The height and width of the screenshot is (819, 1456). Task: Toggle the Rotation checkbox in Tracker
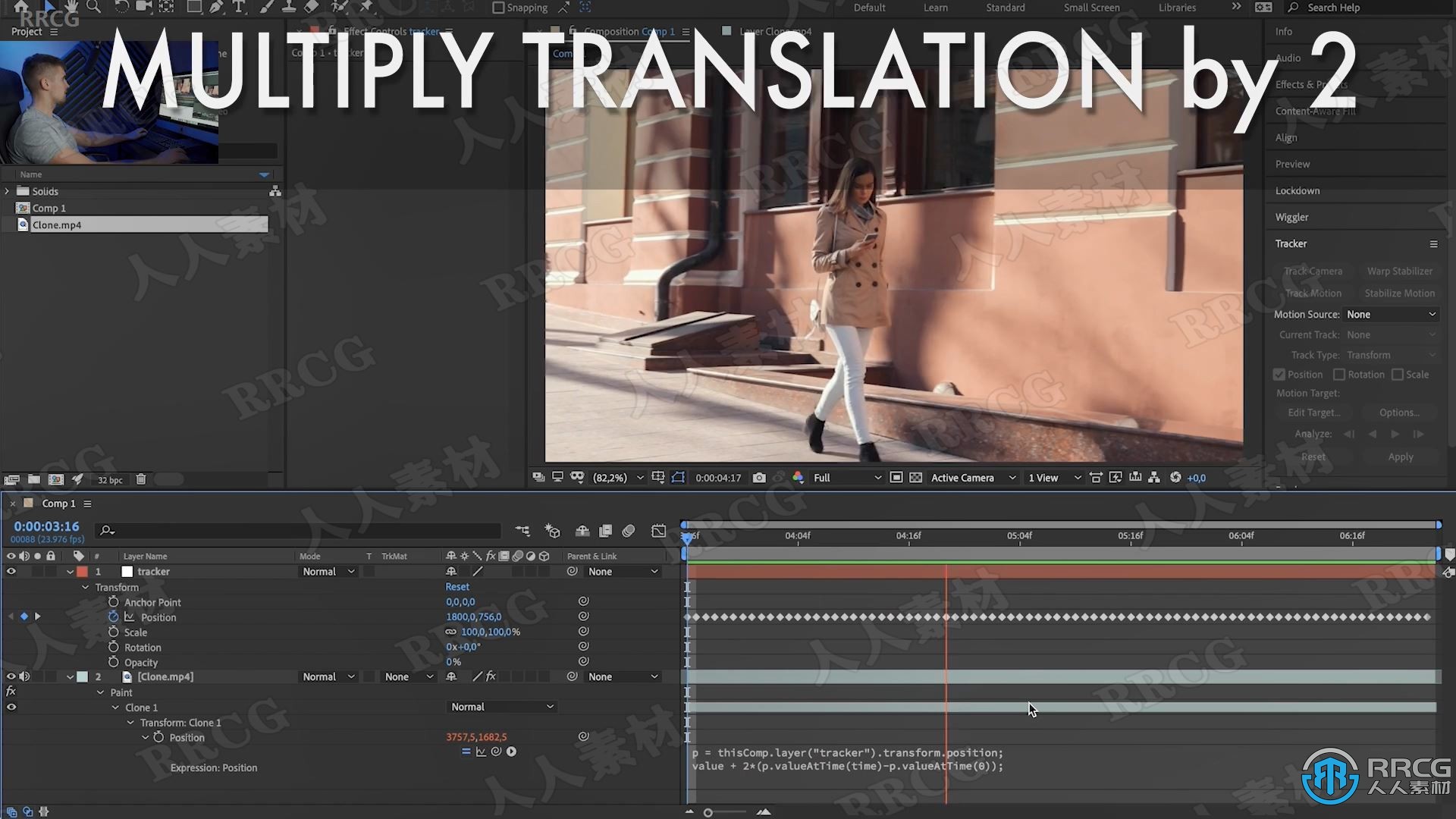tap(1339, 375)
